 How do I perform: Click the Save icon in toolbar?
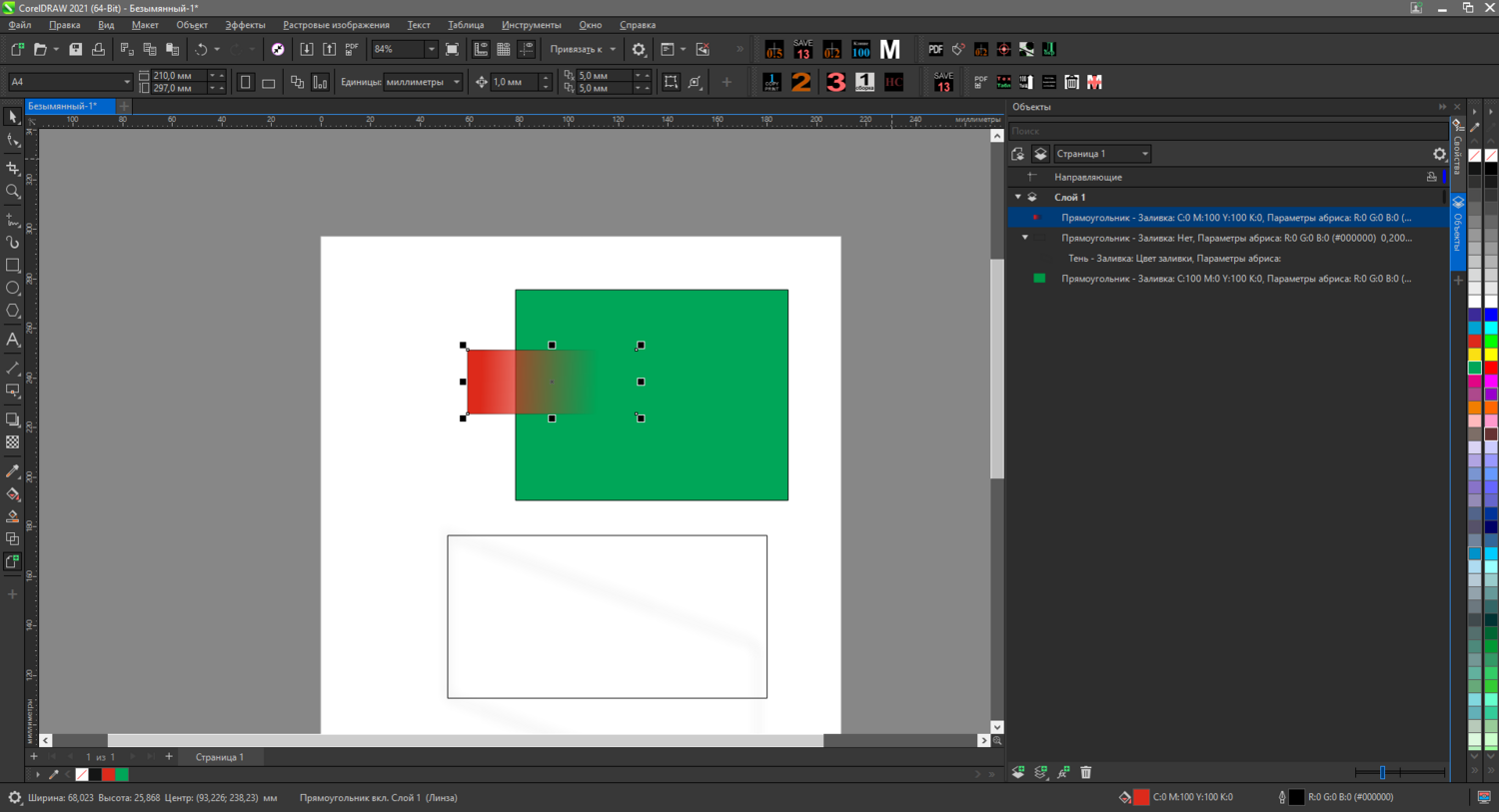(75, 49)
